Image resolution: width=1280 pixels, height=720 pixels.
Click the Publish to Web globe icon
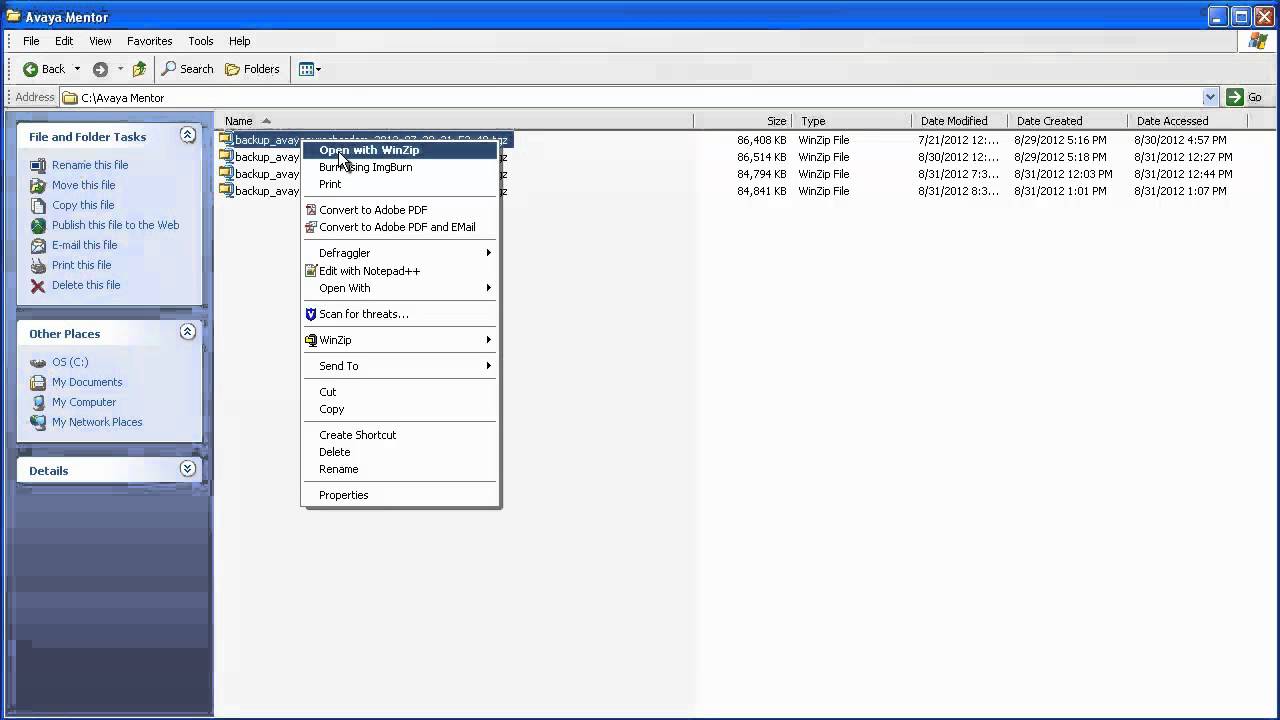point(38,225)
